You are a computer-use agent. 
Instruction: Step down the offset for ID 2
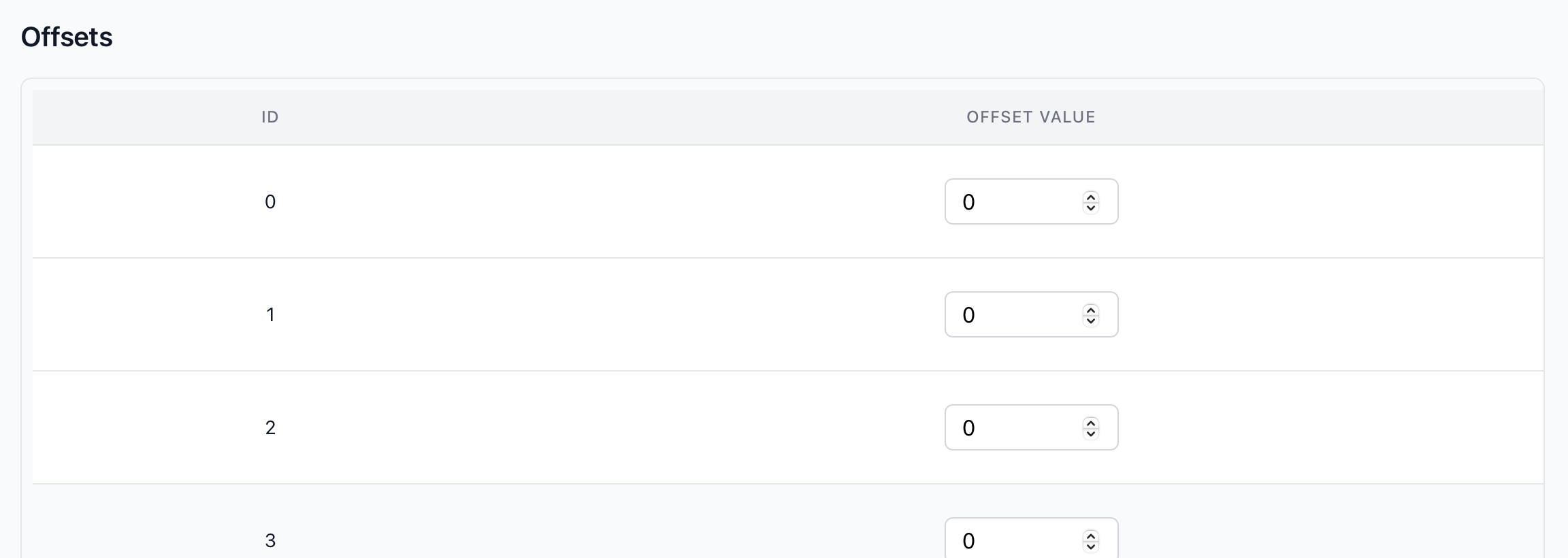pos(1091,433)
